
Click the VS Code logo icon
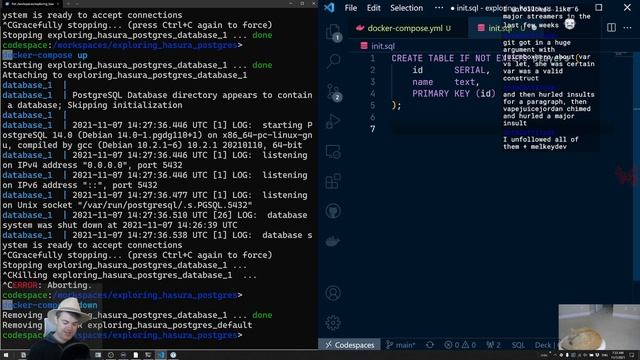pyautogui.click(x=329, y=8)
